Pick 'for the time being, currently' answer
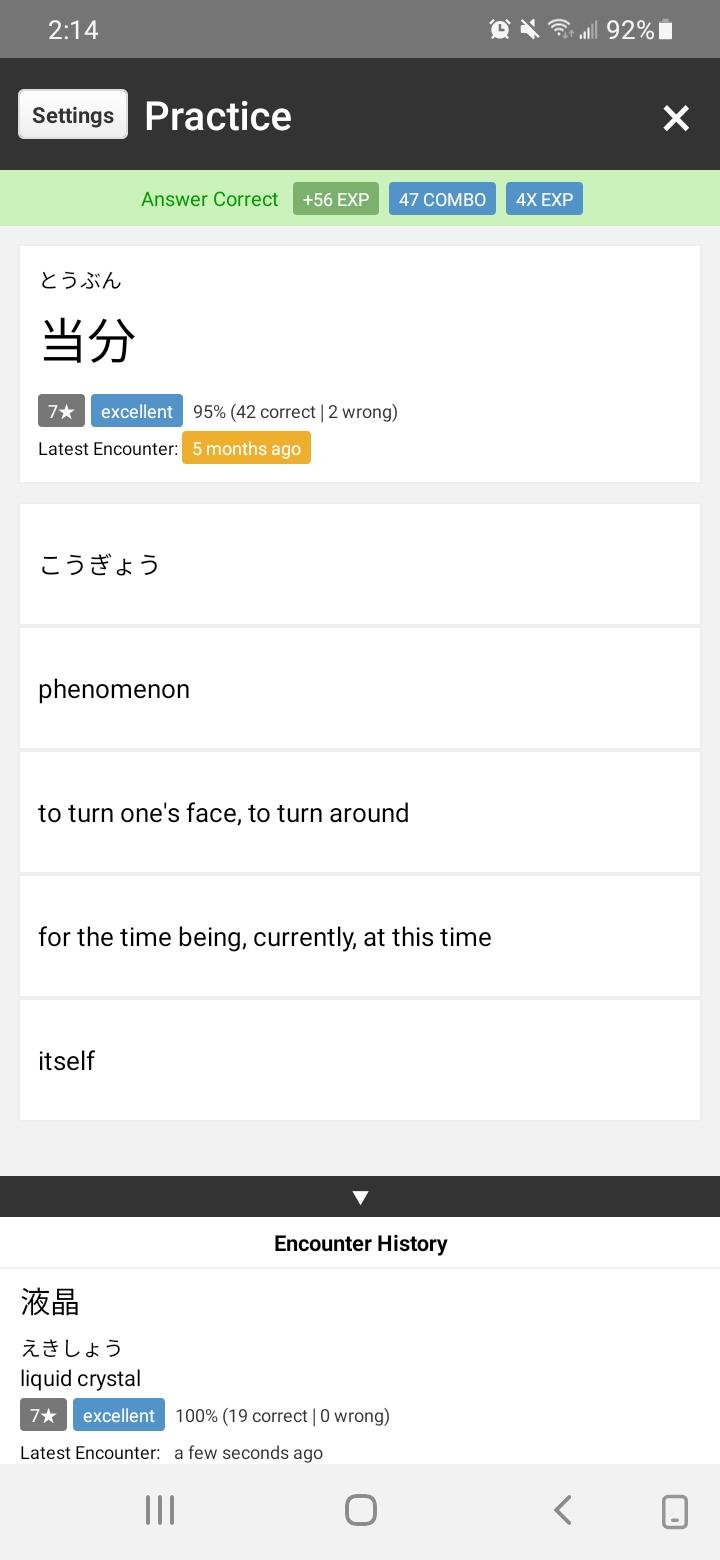This screenshot has height=1560, width=720. click(x=360, y=937)
